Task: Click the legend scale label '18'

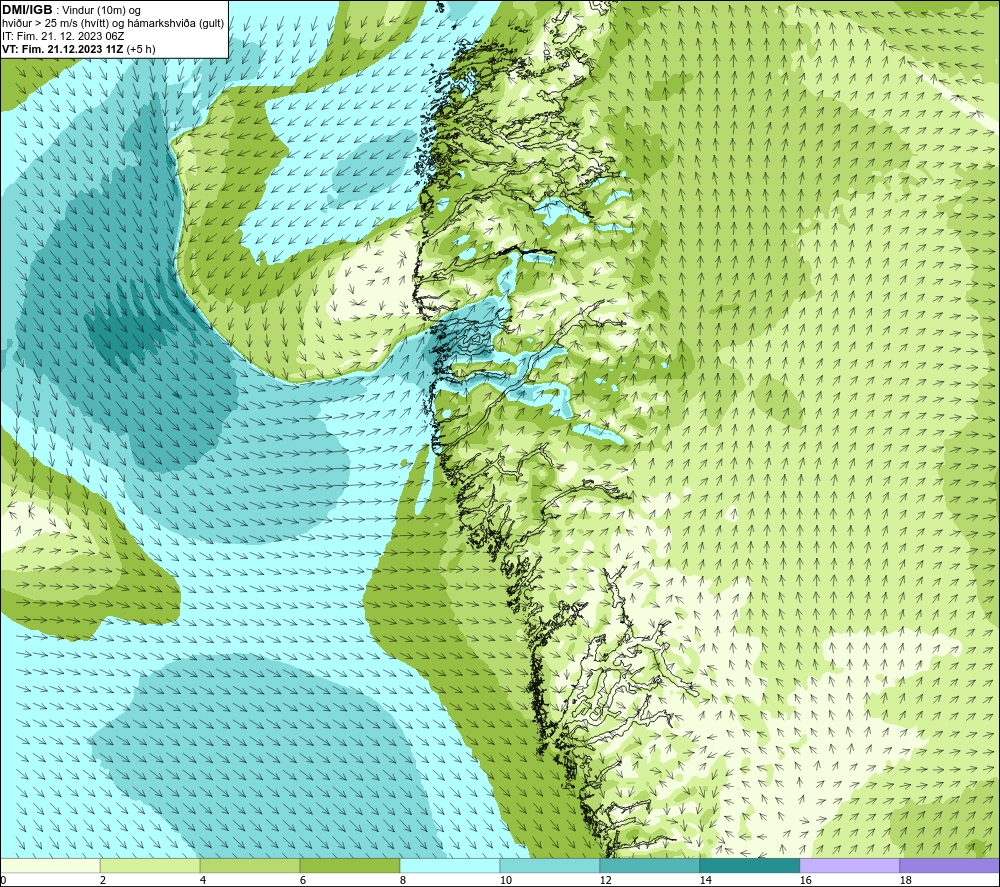Action: pos(905,880)
